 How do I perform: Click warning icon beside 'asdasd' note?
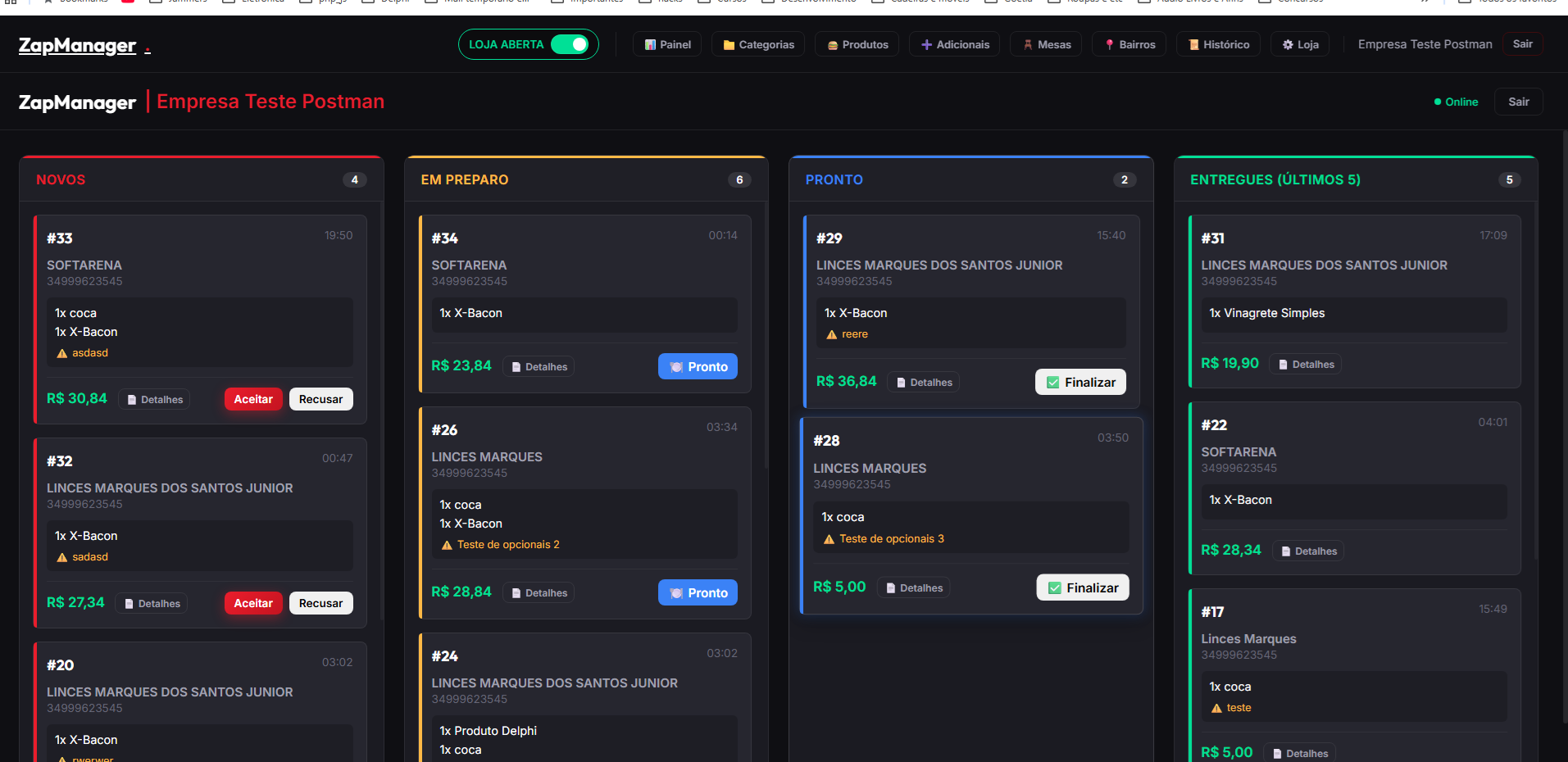61,353
